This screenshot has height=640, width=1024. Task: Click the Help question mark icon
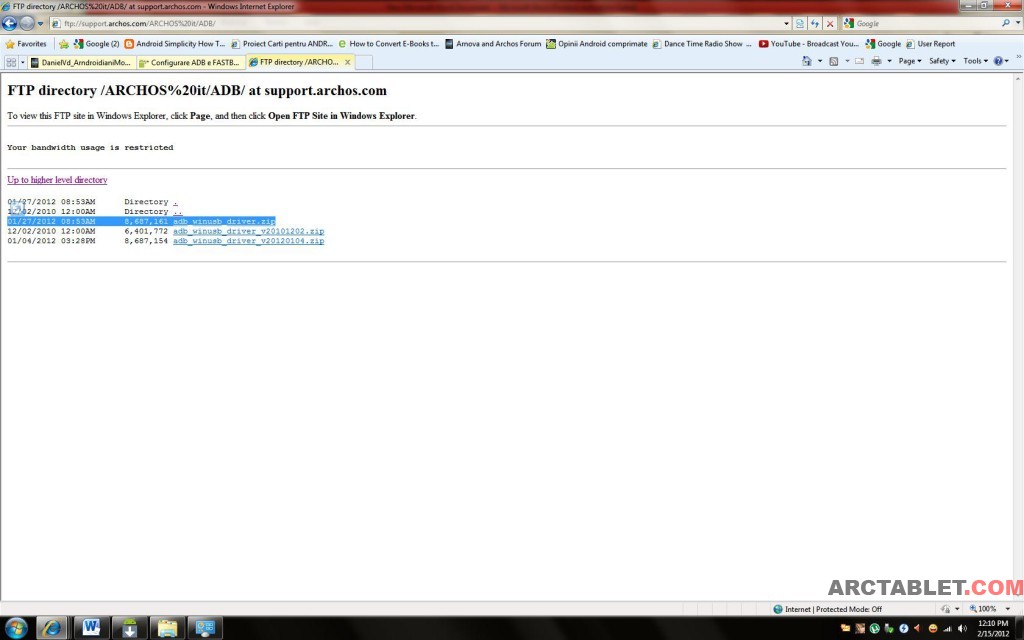click(998, 61)
